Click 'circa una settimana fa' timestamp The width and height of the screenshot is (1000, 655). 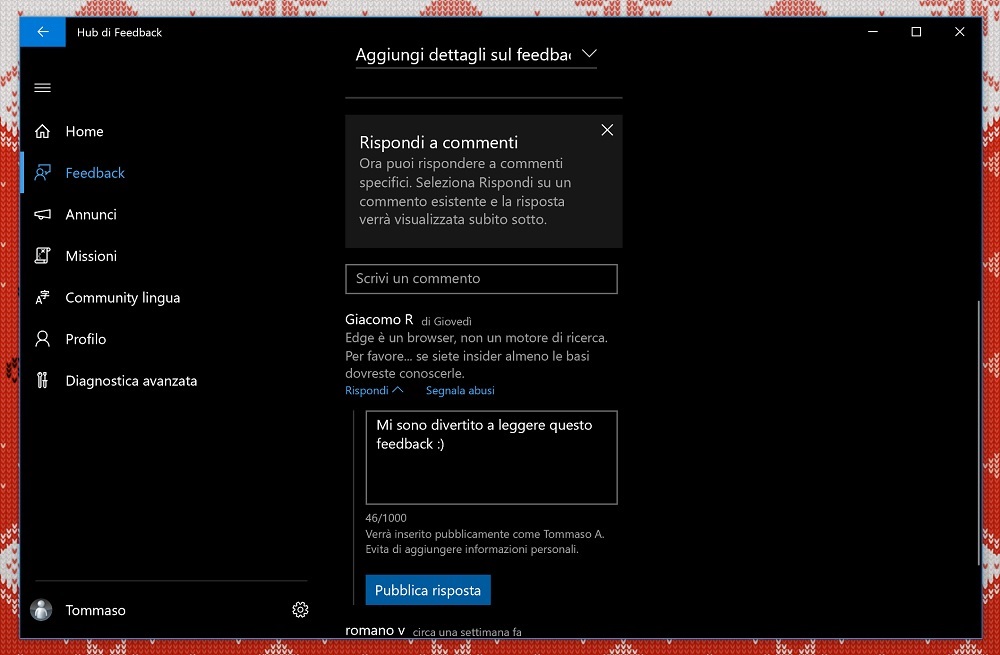point(467,632)
